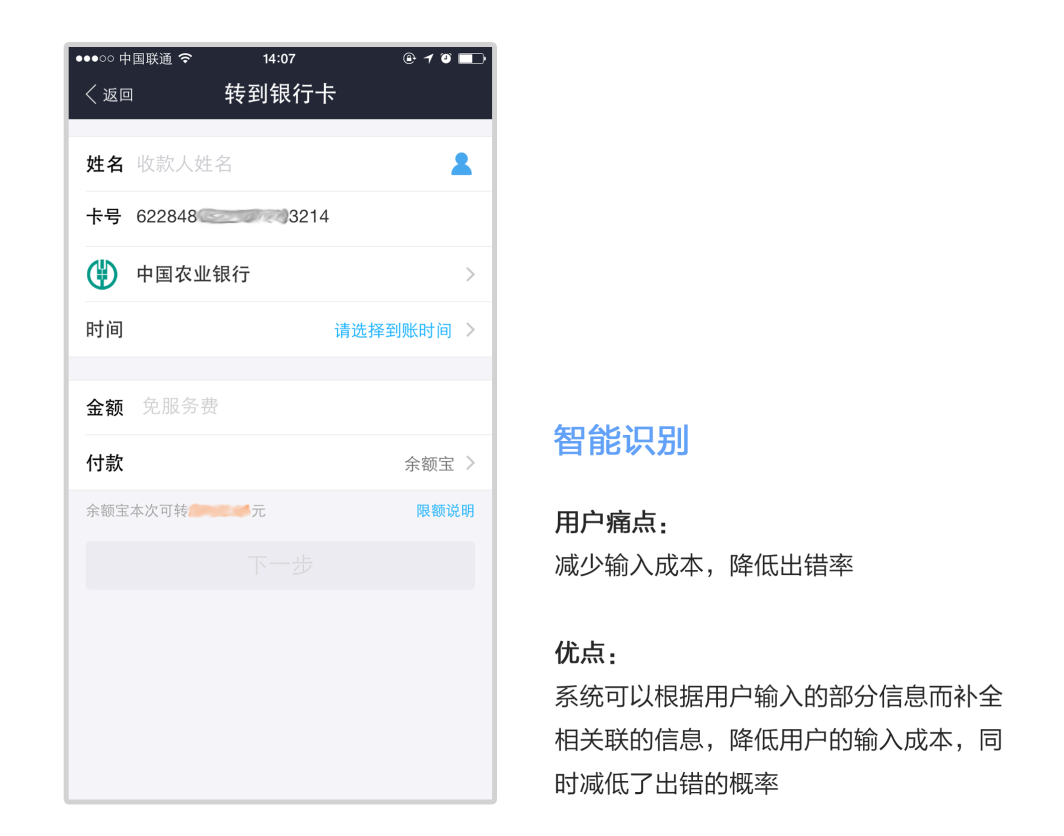Tap the rotation lock status icon
The height and width of the screenshot is (836, 1064).
[409, 58]
